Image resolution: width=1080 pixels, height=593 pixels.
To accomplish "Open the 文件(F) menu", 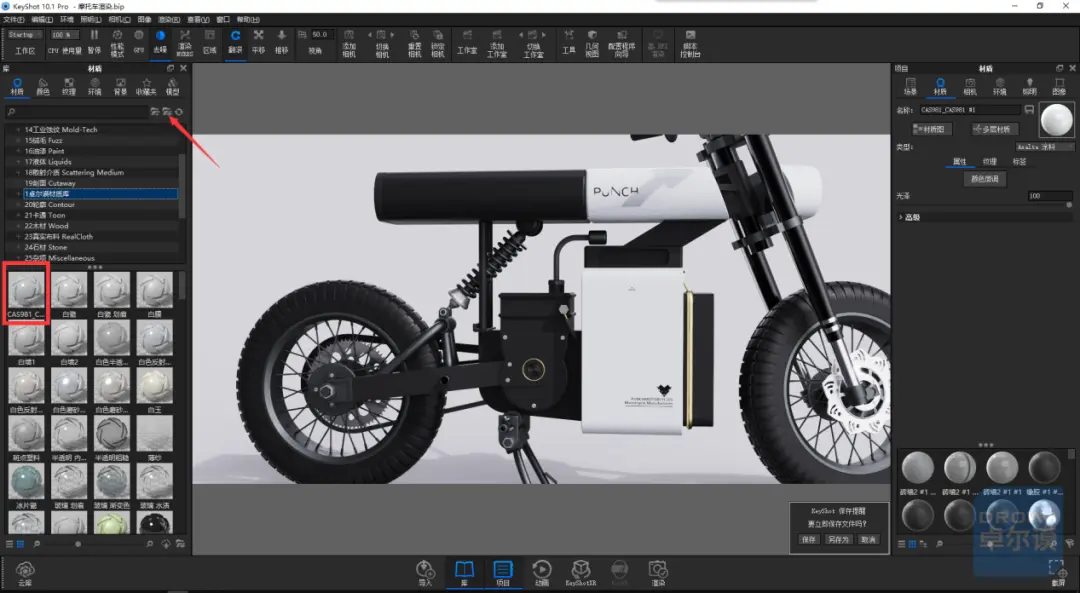I will point(13,19).
